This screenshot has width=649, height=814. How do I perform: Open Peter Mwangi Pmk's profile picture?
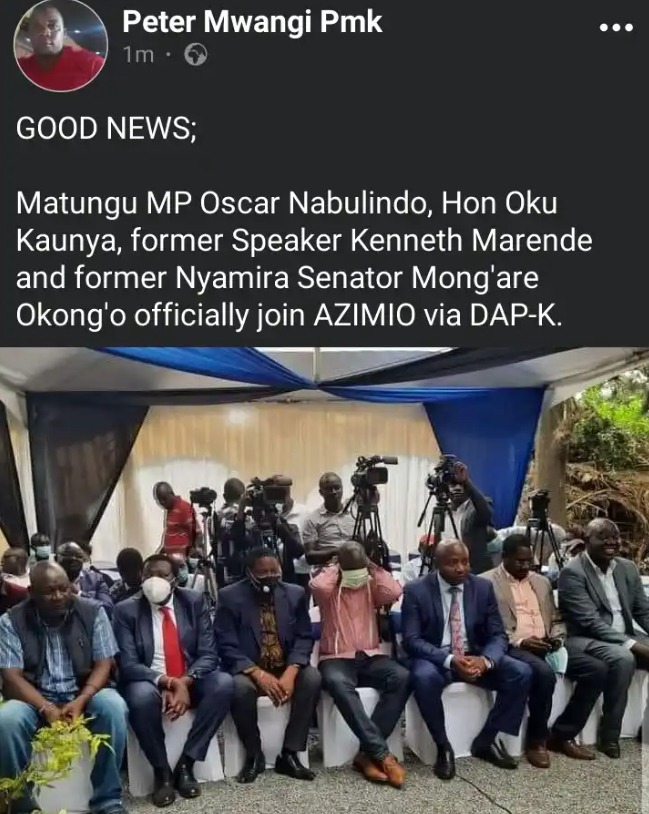click(61, 45)
